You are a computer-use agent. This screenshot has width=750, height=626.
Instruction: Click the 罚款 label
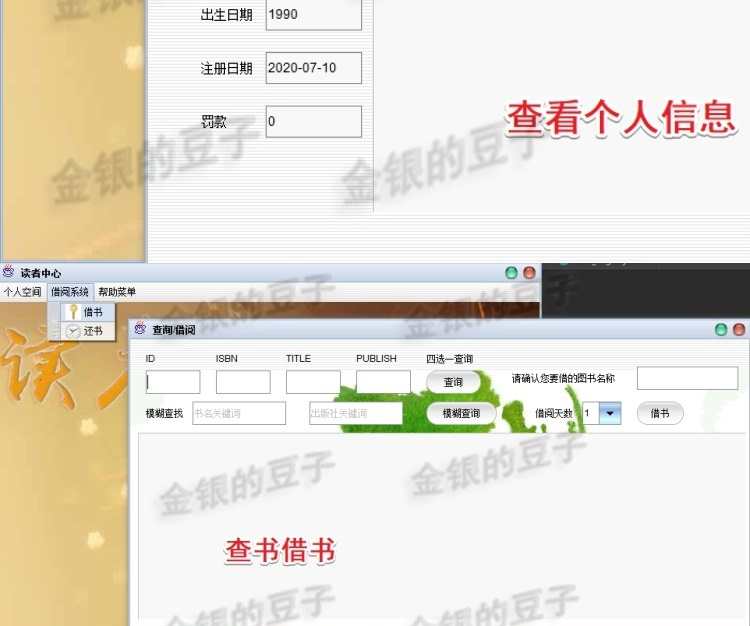(x=213, y=122)
